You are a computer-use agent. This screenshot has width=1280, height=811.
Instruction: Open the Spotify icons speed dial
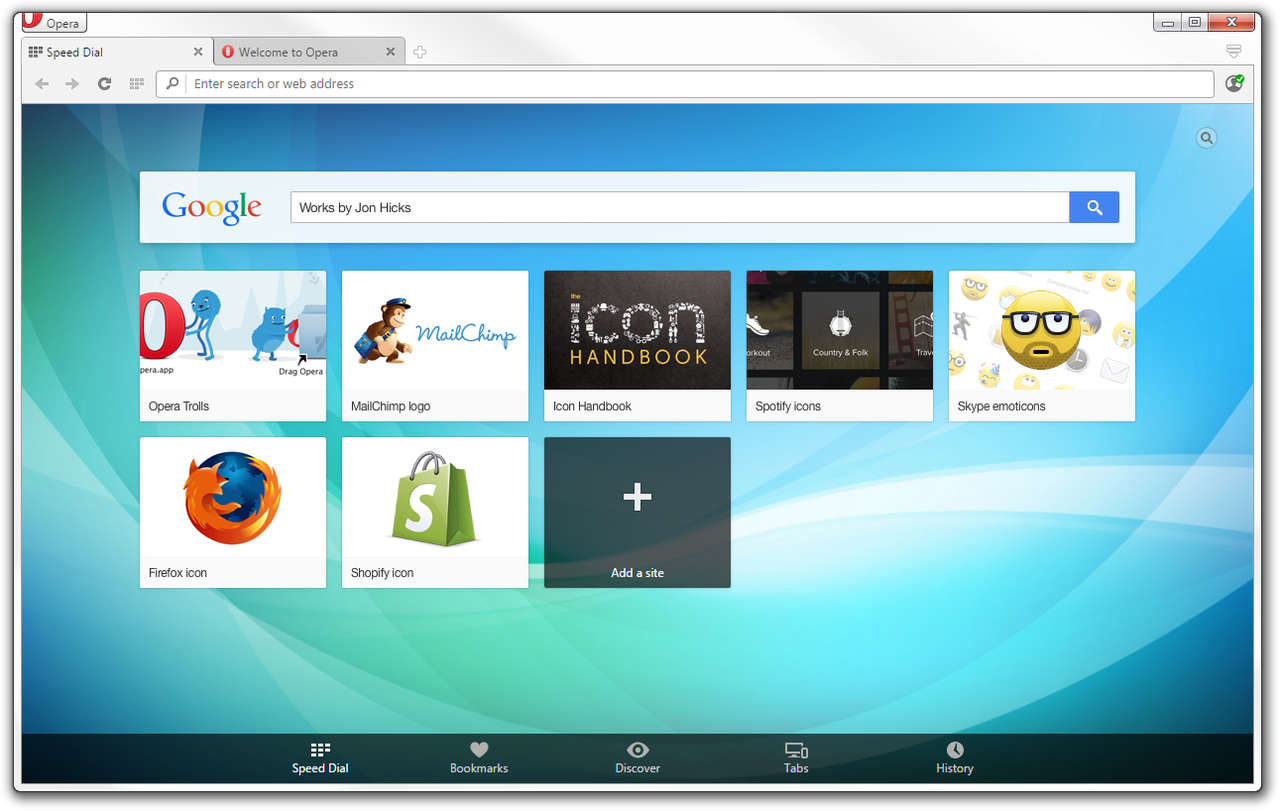(x=839, y=346)
